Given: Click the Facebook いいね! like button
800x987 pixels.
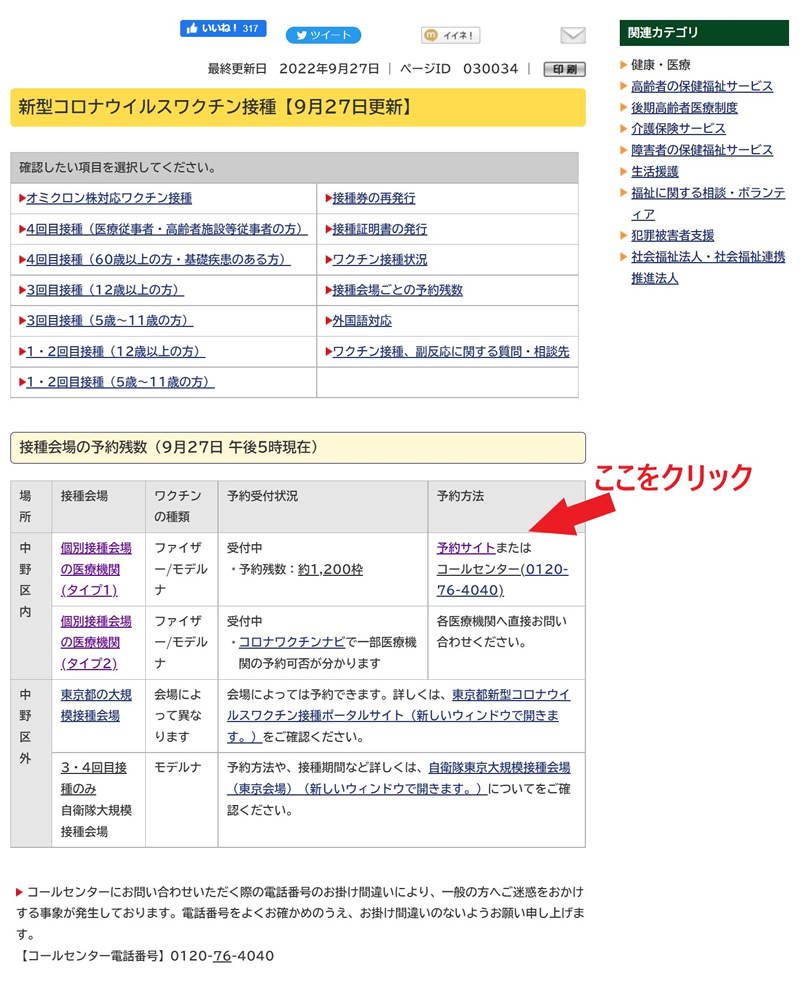Looking at the screenshot, I should pyautogui.click(x=222, y=28).
